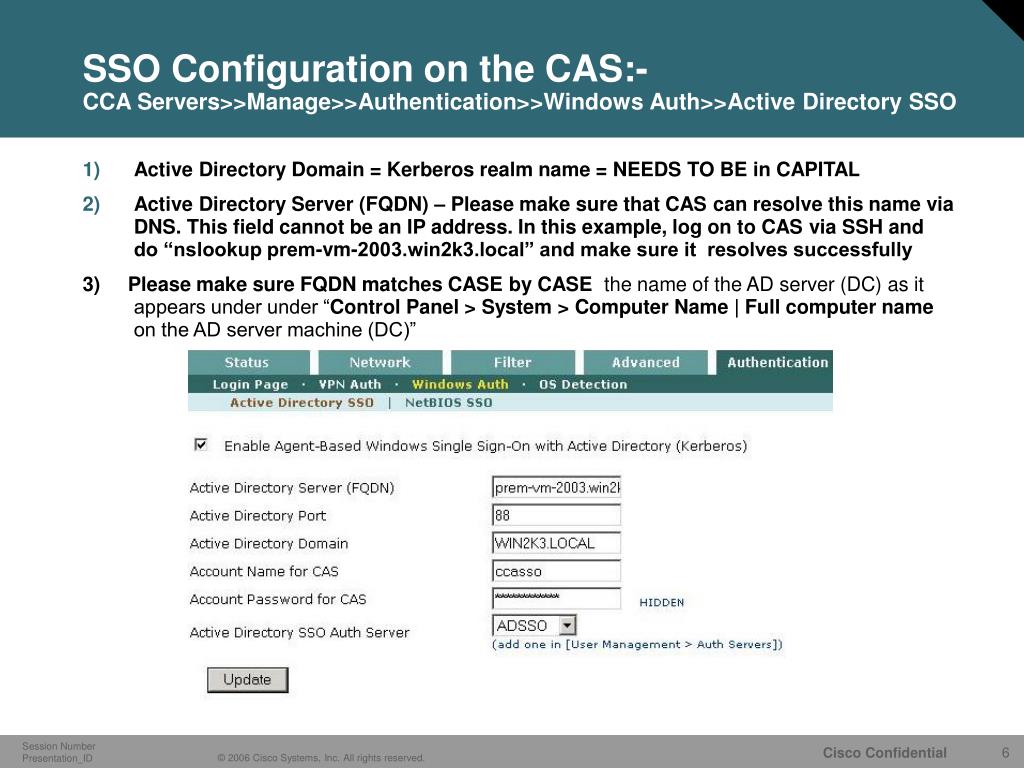Open the ADSSO Auth Server dropdown
Screen dimensions: 1024x768
click(534, 626)
